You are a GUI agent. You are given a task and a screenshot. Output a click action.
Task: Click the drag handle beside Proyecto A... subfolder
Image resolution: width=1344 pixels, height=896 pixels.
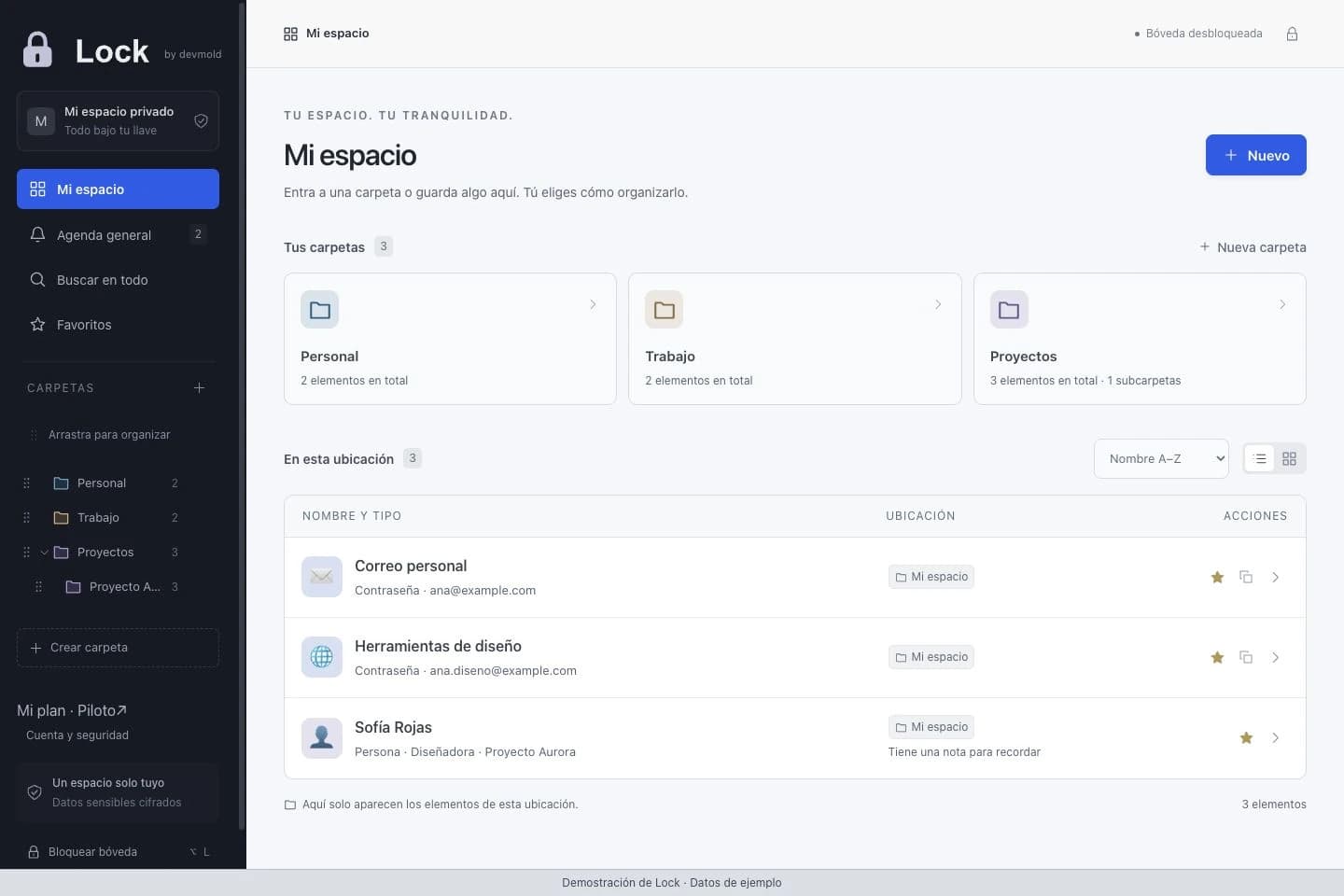click(x=38, y=586)
